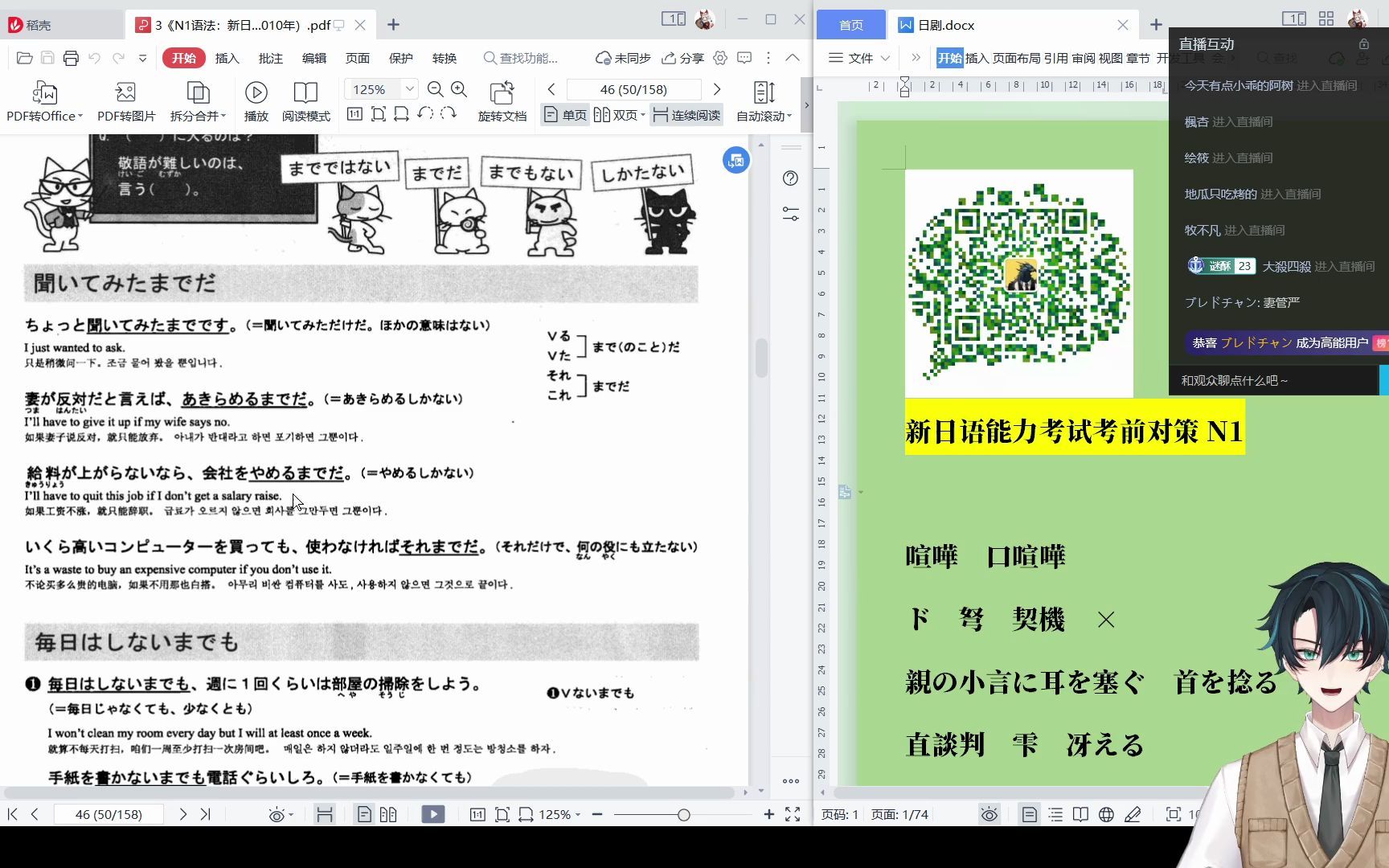Jump to last page in status bar
The height and width of the screenshot is (868, 1389).
click(206, 814)
